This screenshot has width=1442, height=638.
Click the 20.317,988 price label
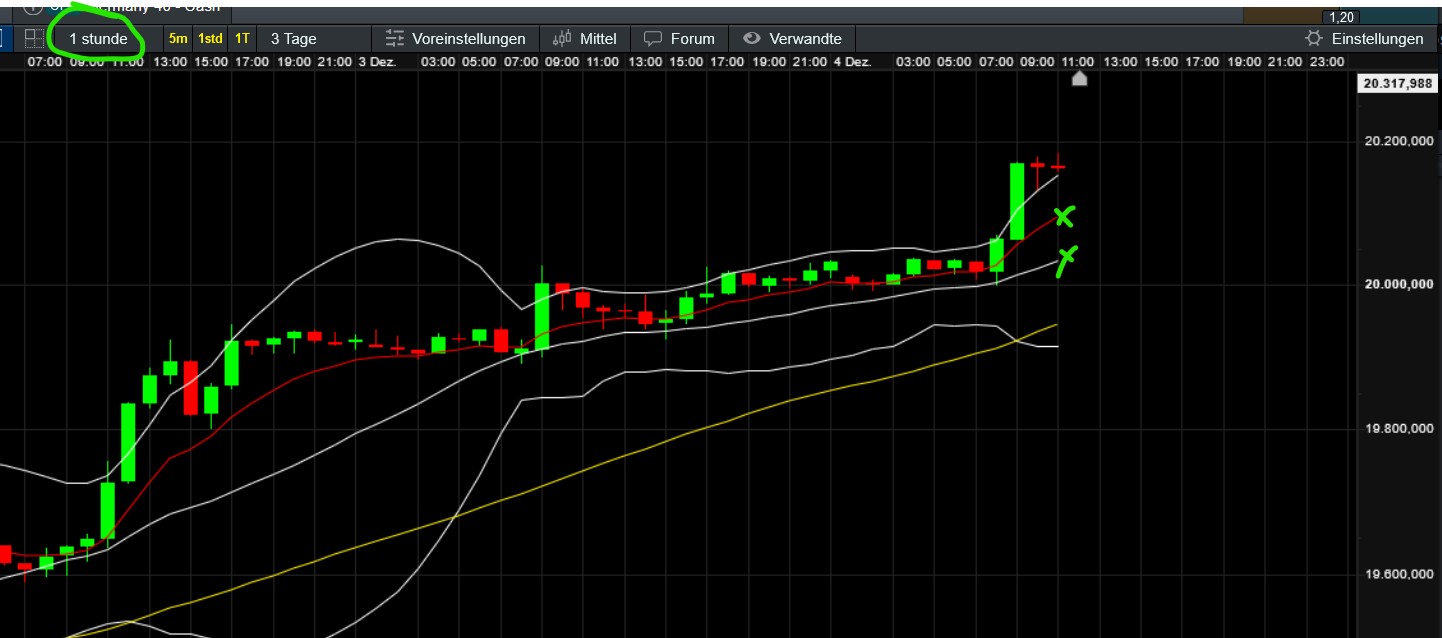[x=1398, y=84]
